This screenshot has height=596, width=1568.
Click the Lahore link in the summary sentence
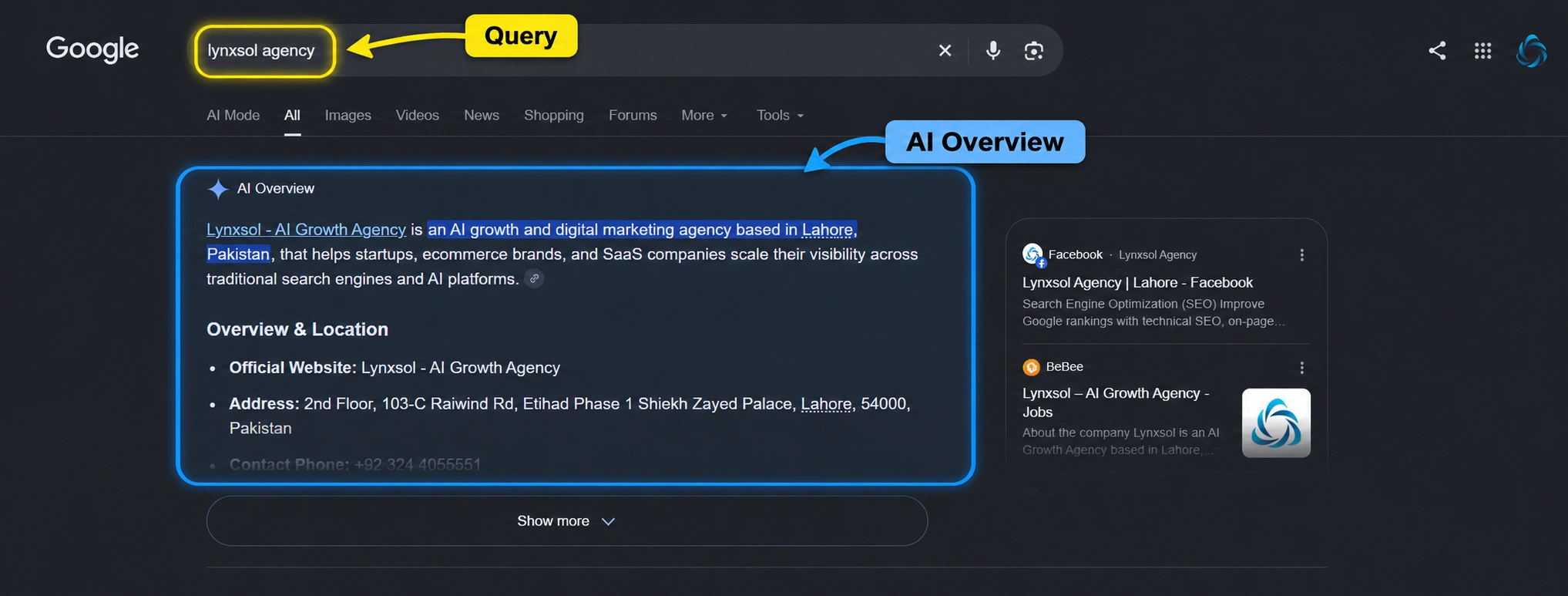[x=828, y=230]
